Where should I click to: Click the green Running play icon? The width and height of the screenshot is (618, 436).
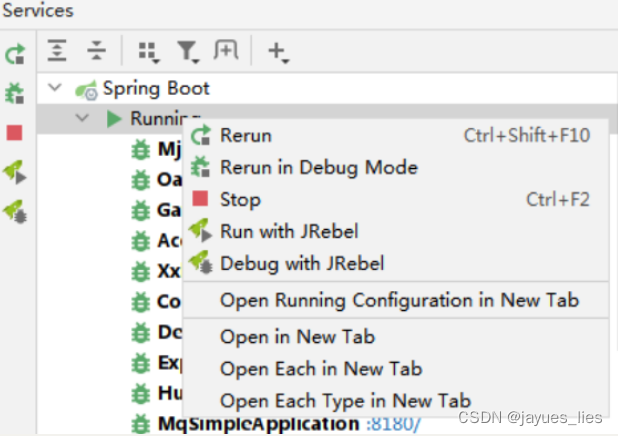(114, 118)
